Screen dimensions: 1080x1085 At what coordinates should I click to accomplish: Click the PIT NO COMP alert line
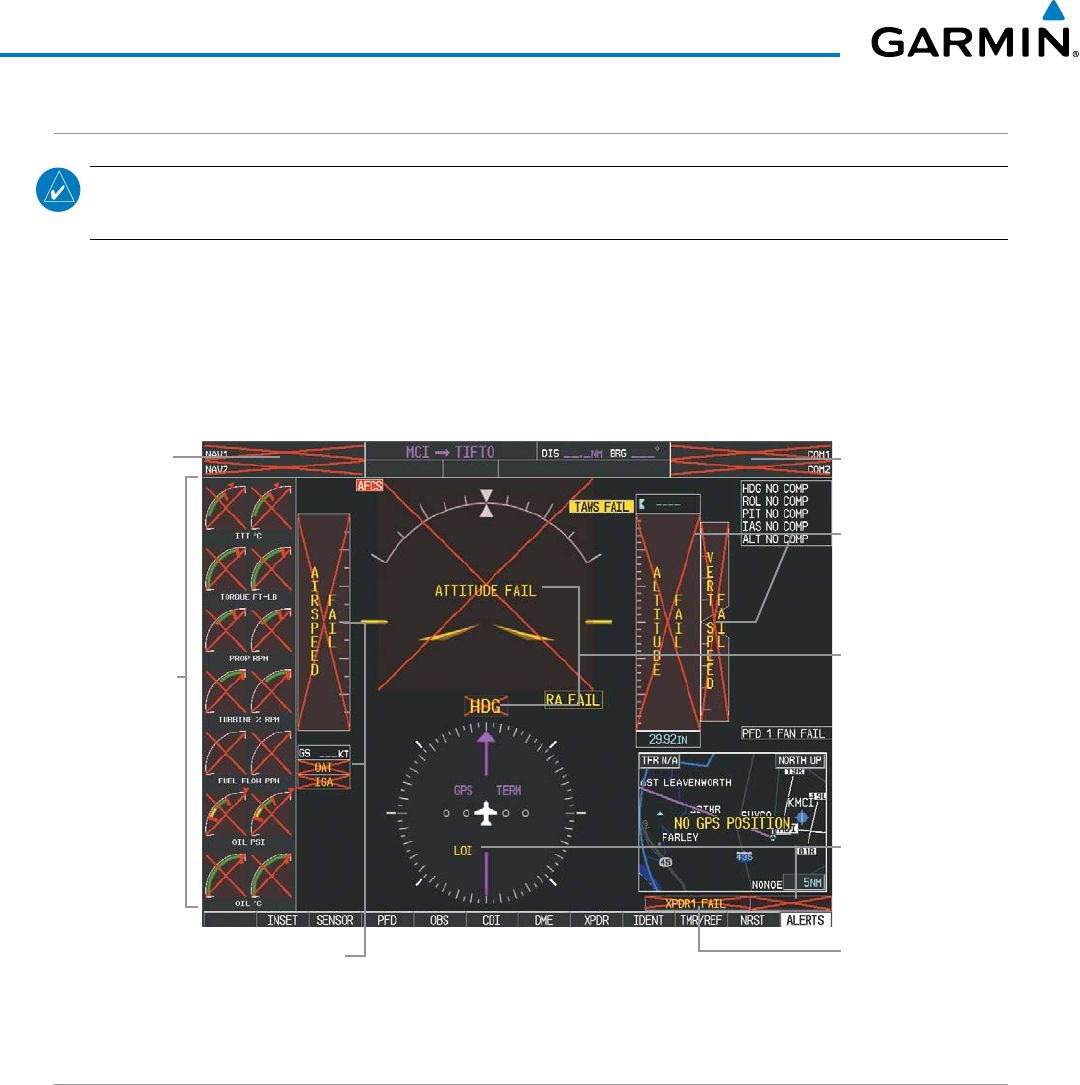[x=775, y=513]
